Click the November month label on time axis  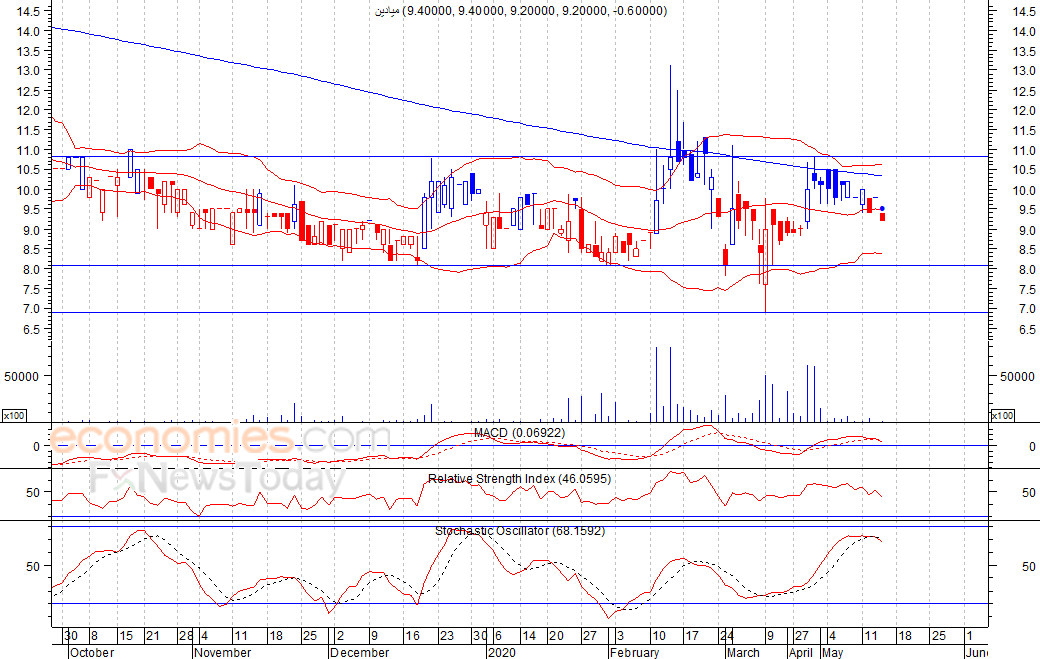pyautogui.click(x=223, y=652)
